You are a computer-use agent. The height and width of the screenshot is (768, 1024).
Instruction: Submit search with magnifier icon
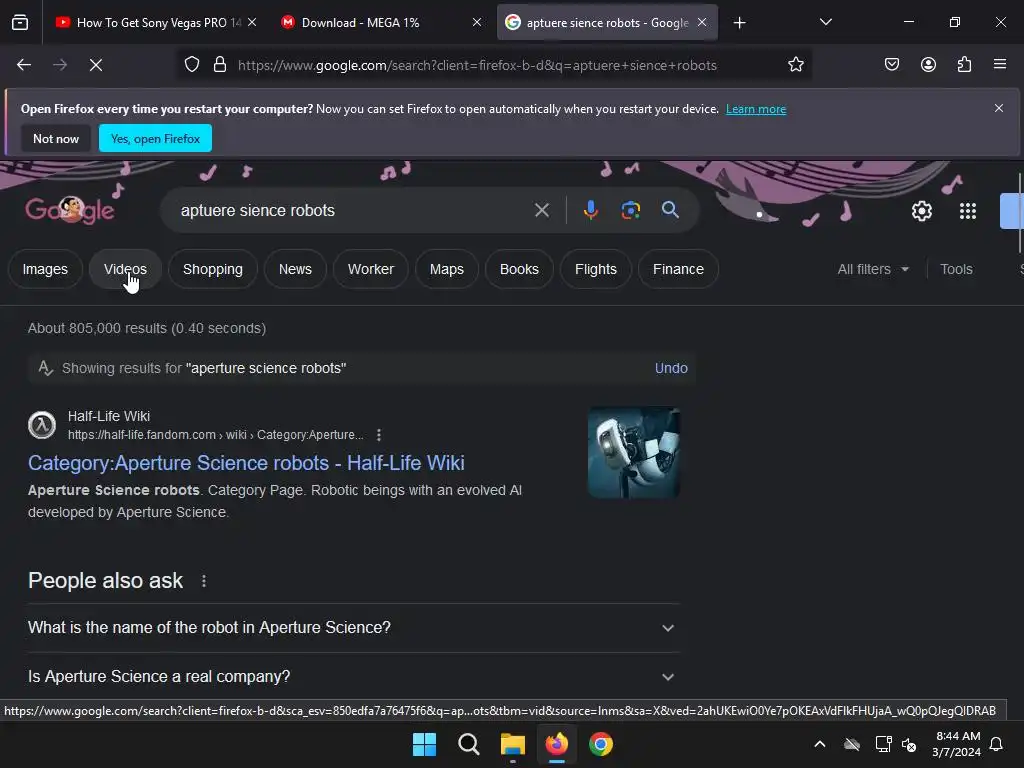[x=670, y=210]
